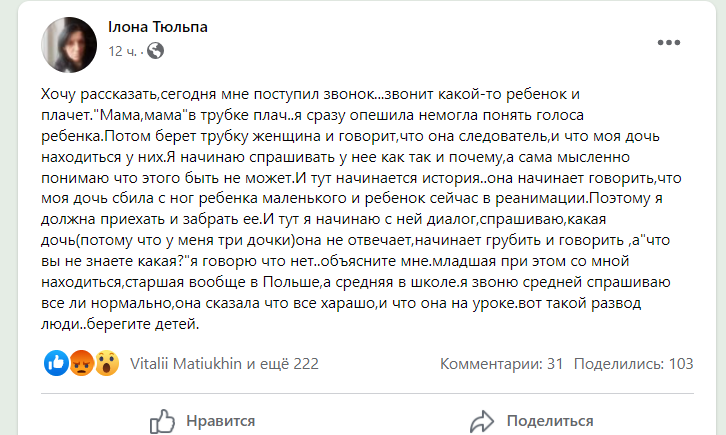726x435 pixels.
Task: Open the author name Ілона Тюльпа
Action: coord(157,27)
